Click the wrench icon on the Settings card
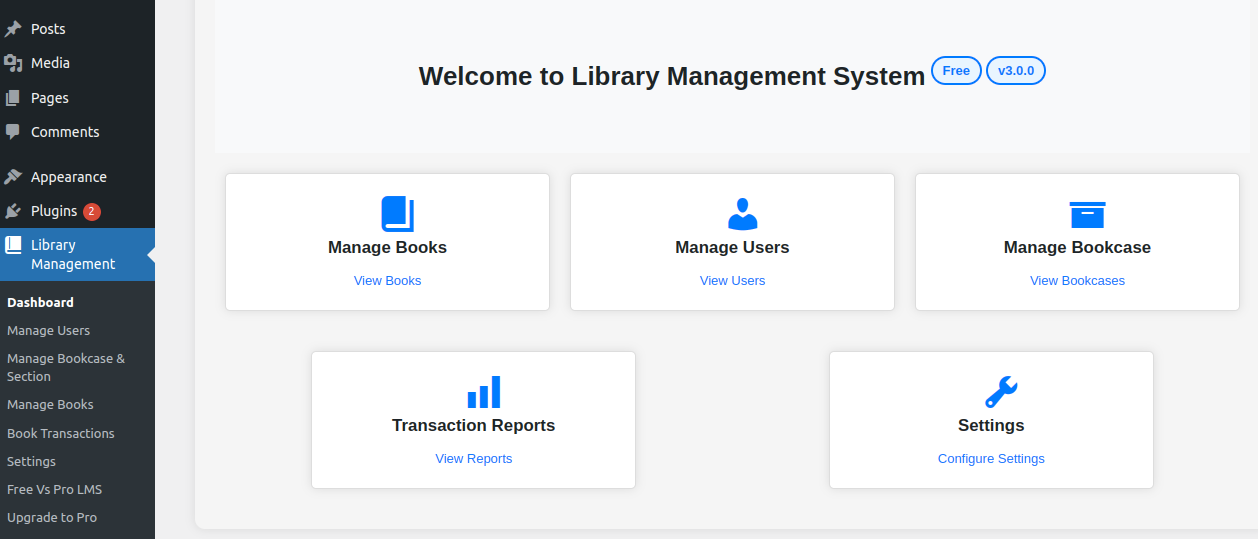This screenshot has width=1258, height=539. tap(1001, 392)
